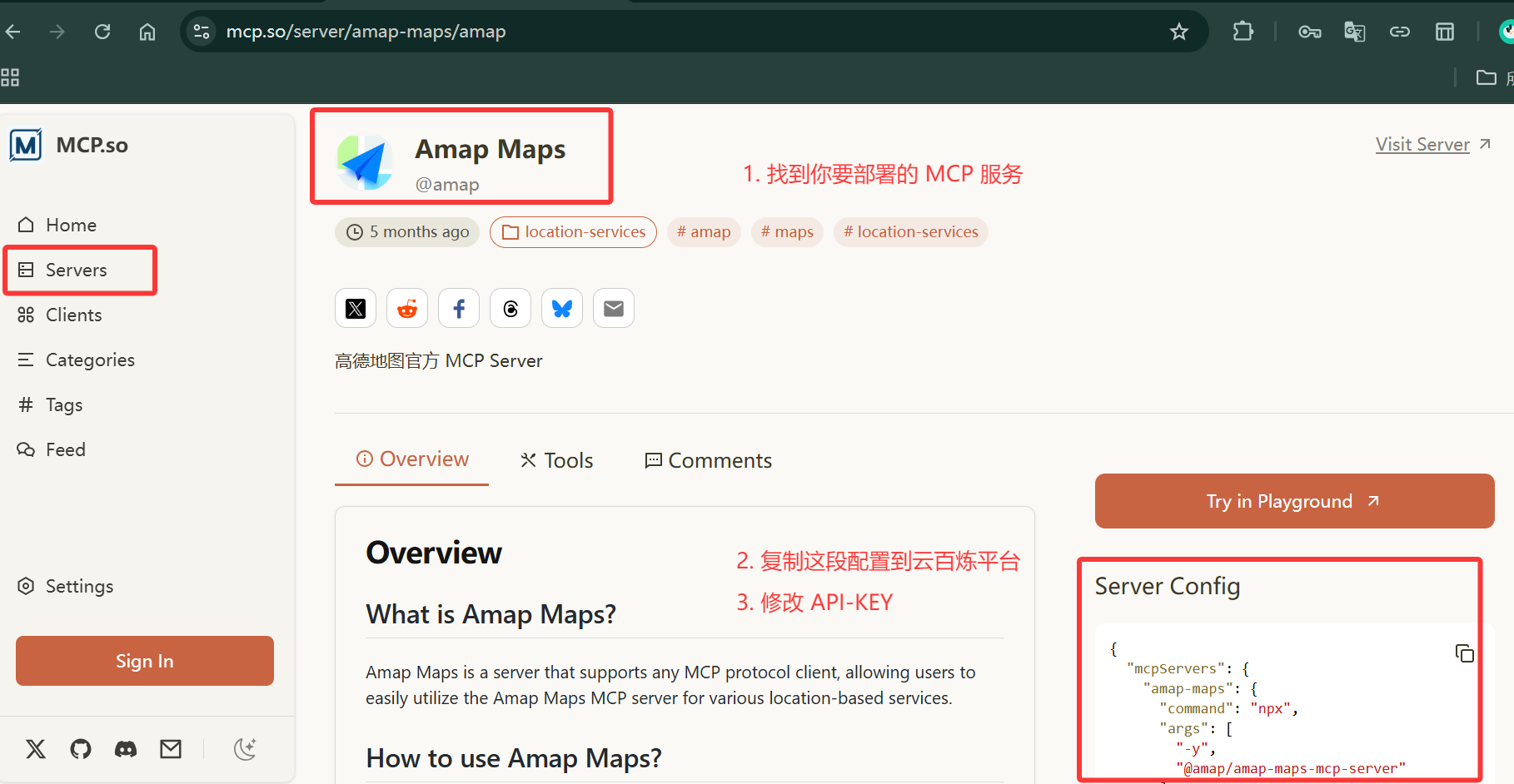Click the Sign In button

pos(145,661)
